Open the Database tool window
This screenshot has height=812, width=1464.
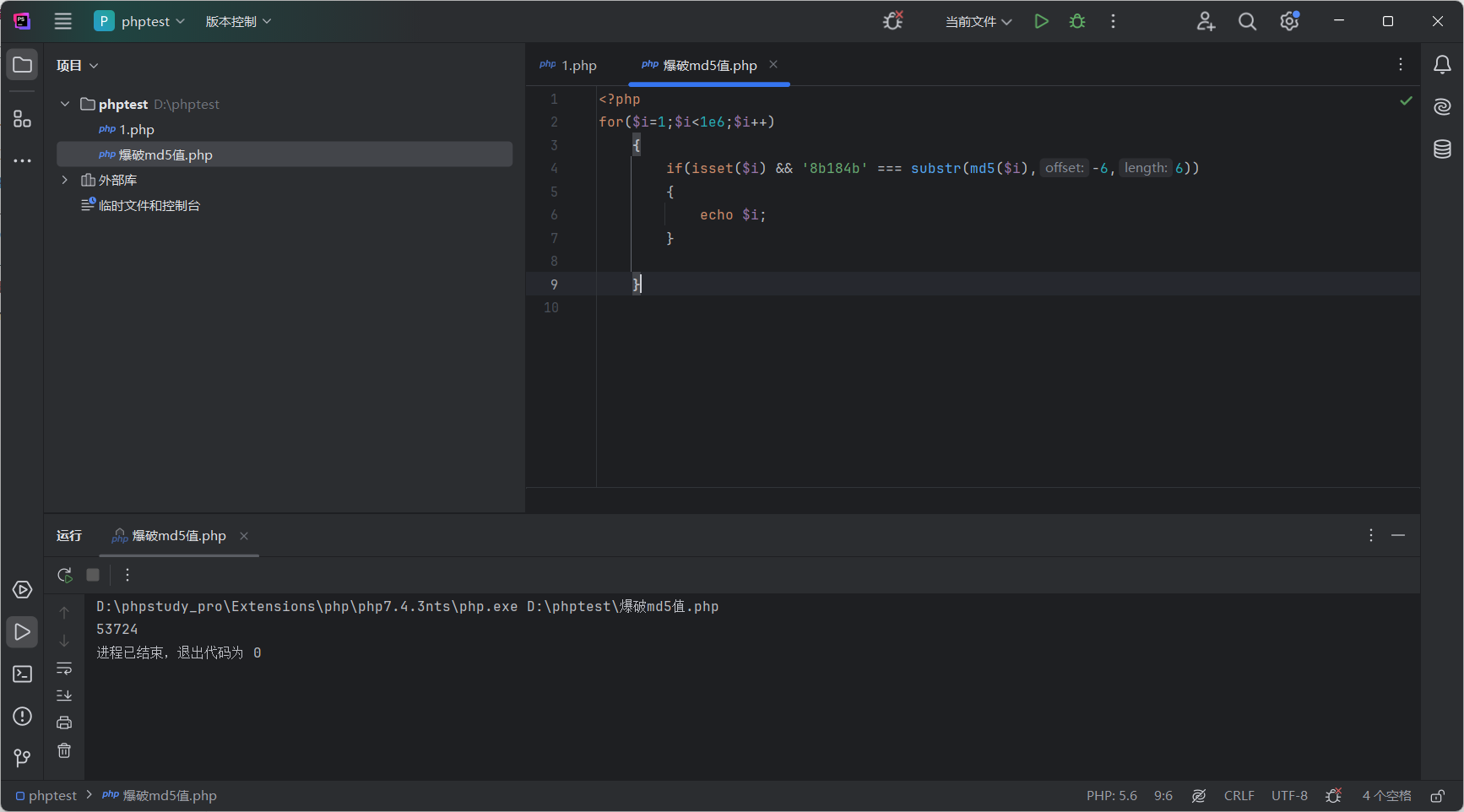[1442, 149]
